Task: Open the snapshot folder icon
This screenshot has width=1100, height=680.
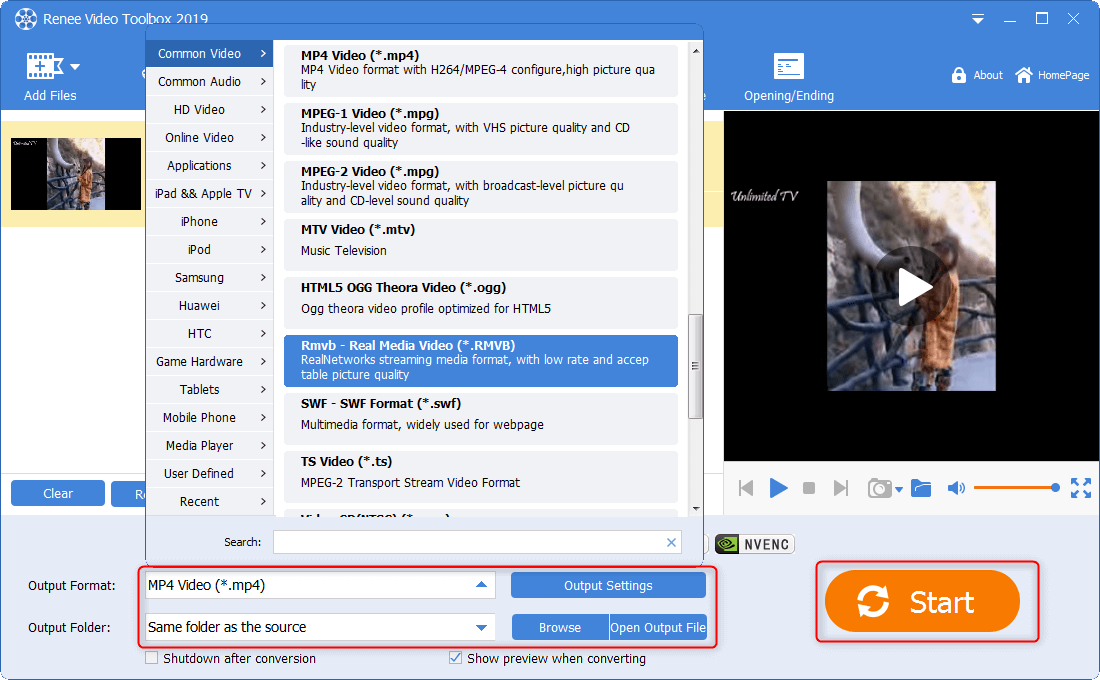Action: coord(921,488)
